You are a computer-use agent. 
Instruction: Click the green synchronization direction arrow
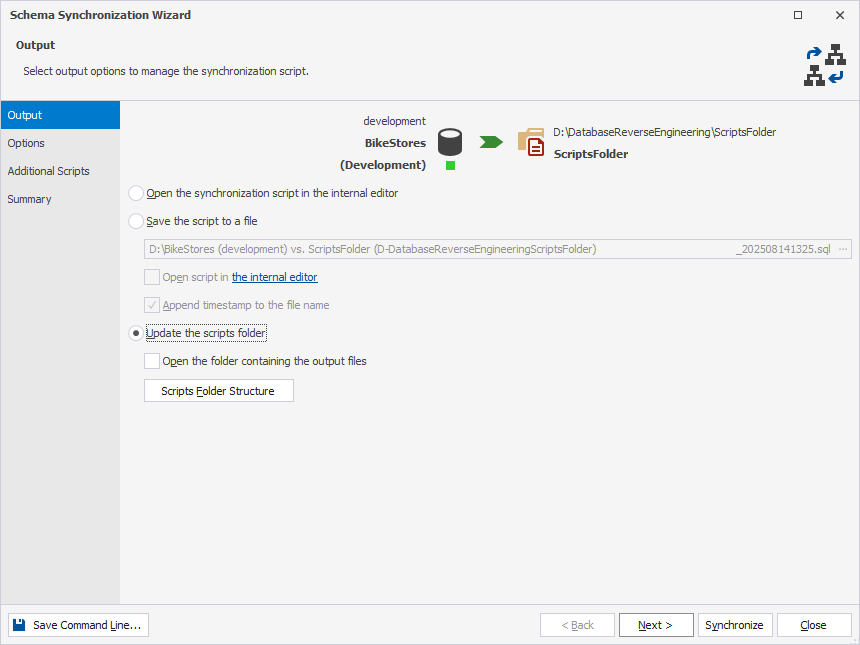pyautogui.click(x=489, y=142)
